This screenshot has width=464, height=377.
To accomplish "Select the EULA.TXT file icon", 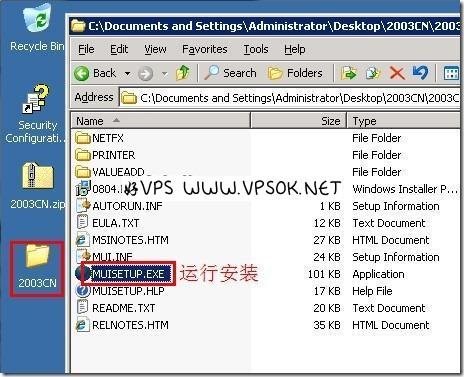I will pyautogui.click(x=82, y=222).
